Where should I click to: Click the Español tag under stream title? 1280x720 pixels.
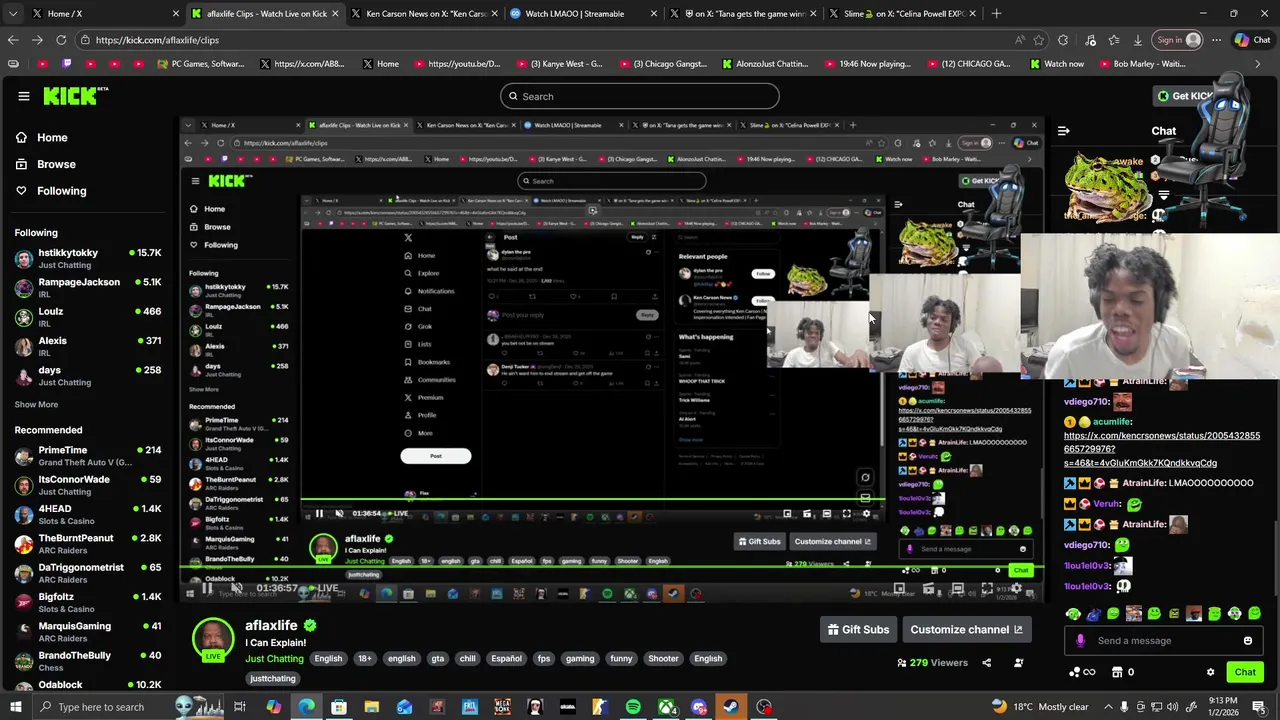coord(506,659)
